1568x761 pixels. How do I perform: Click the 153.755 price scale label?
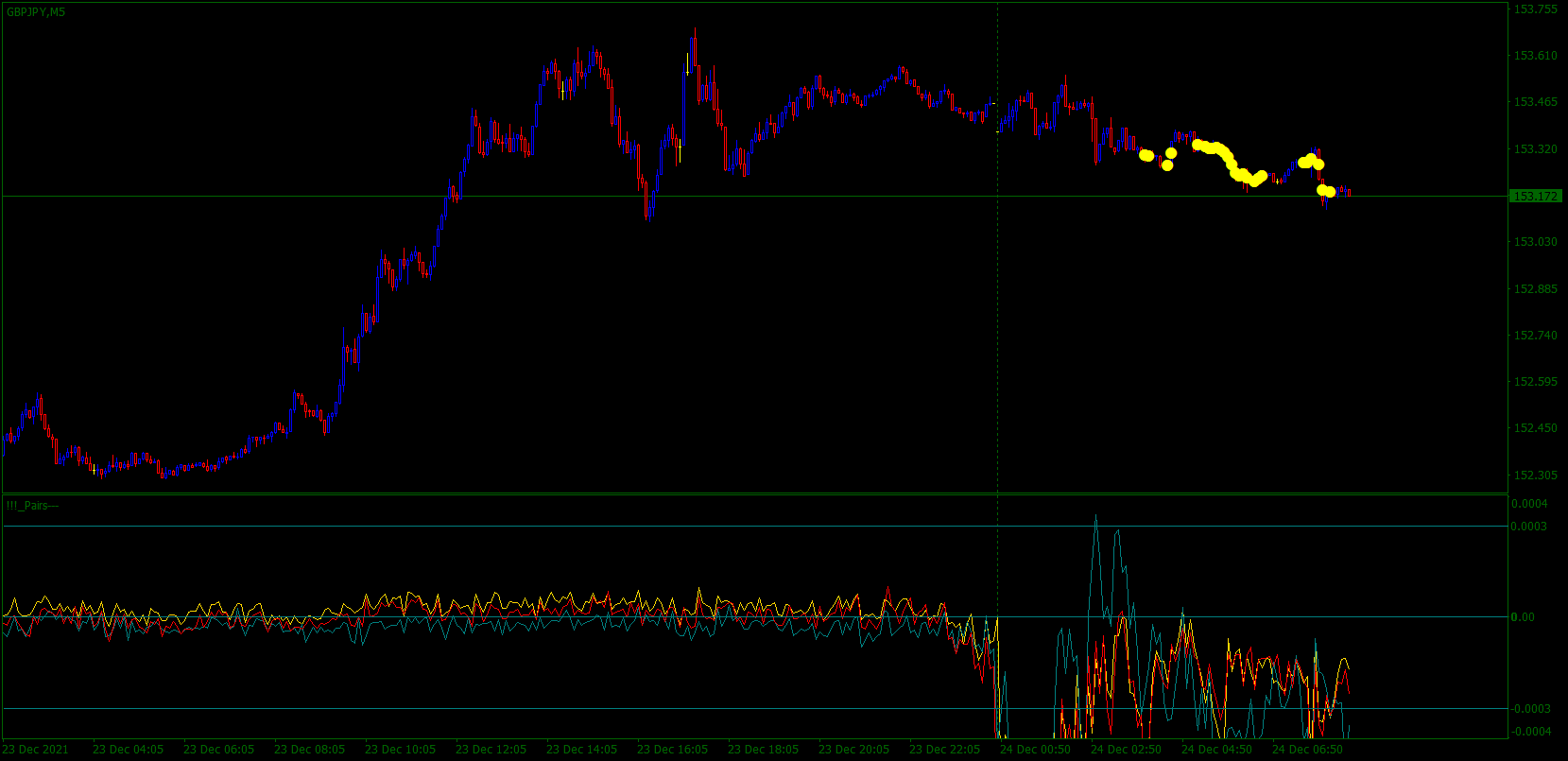[x=1536, y=9]
